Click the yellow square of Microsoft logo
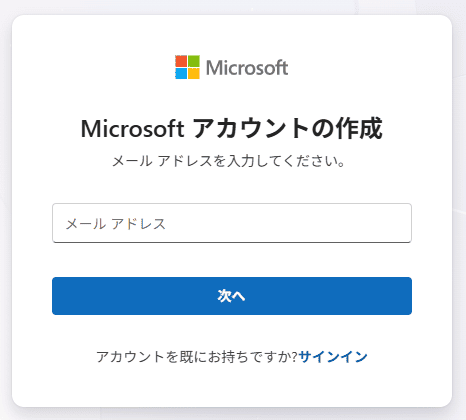Screen dimensions: 466x420 [194, 73]
